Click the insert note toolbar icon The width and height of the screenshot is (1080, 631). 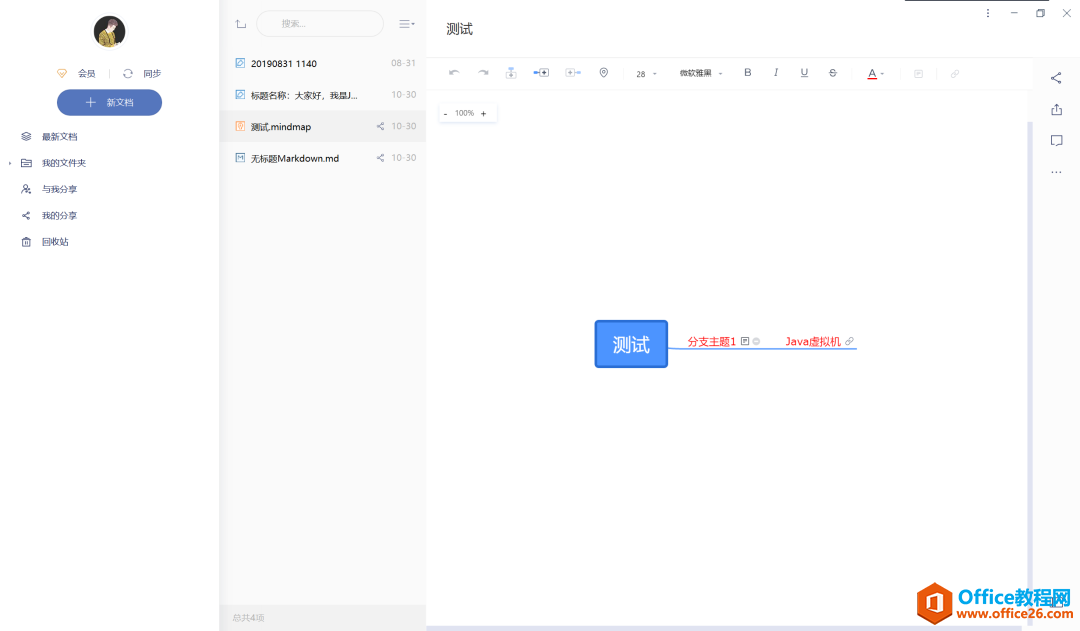[918, 74]
